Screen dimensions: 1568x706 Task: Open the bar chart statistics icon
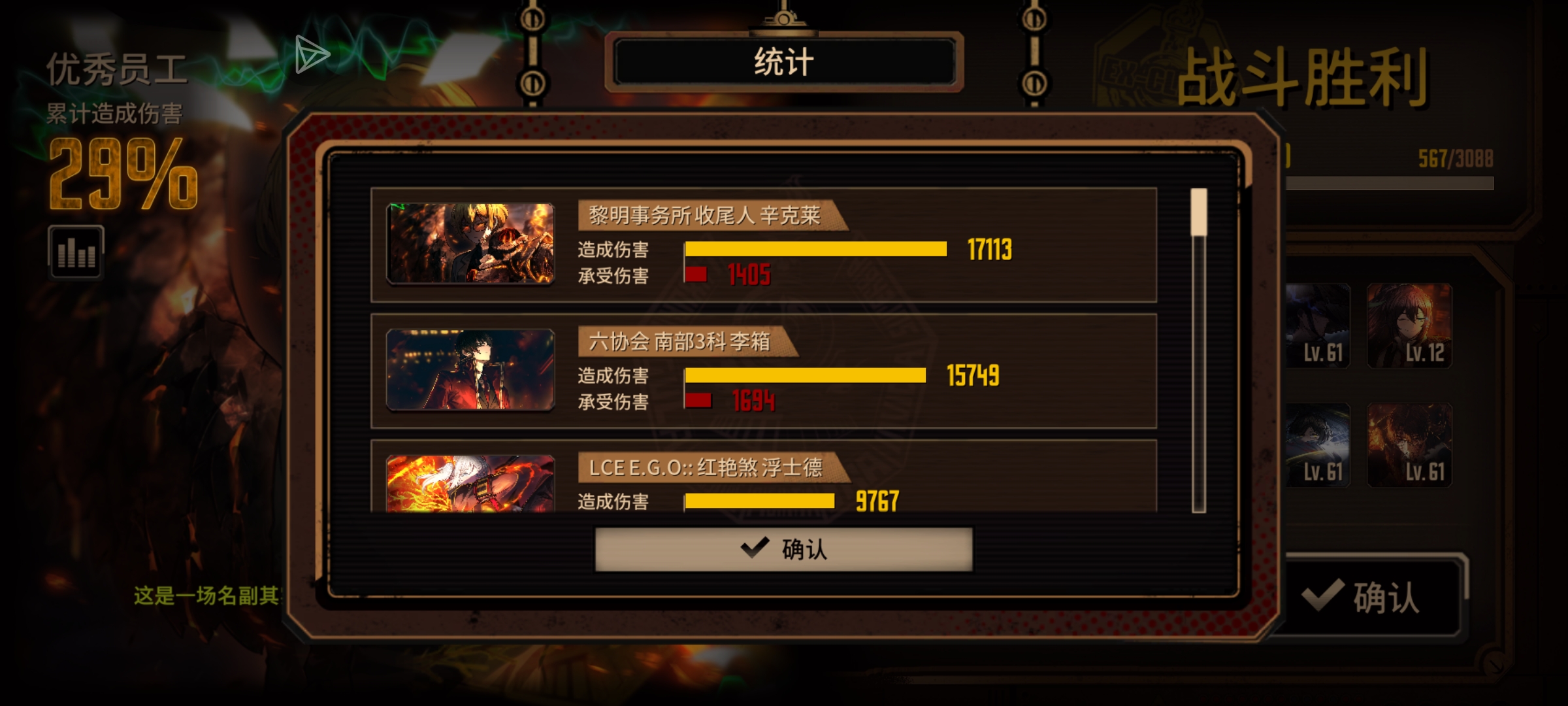pos(76,252)
